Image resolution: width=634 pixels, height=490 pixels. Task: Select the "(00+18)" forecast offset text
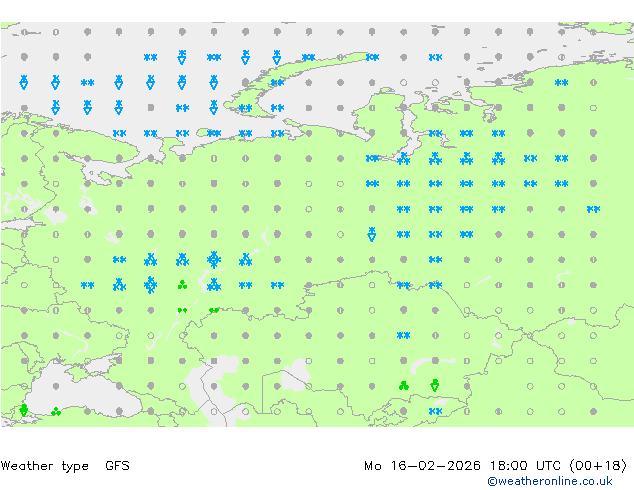[x=598, y=466]
